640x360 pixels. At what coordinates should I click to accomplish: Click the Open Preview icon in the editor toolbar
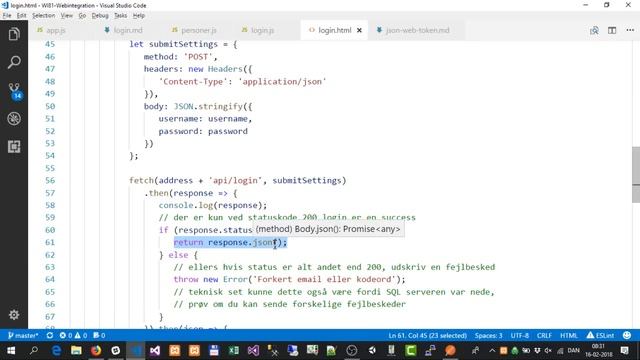[594, 30]
